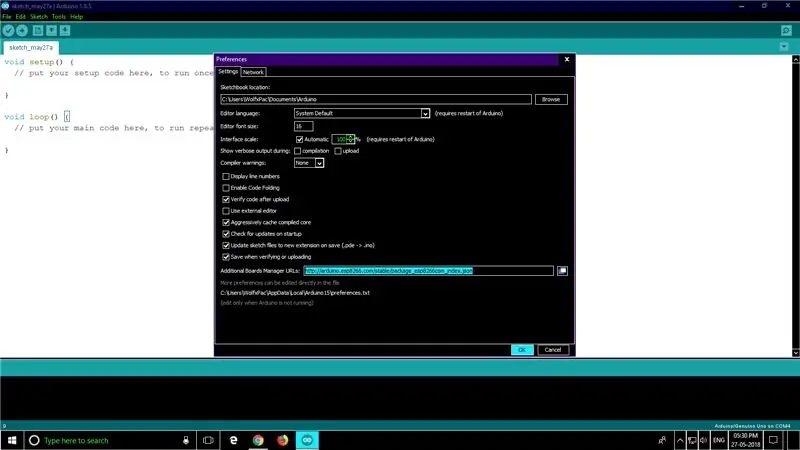
Task: Click the Cortana microphone icon
Action: (186, 440)
